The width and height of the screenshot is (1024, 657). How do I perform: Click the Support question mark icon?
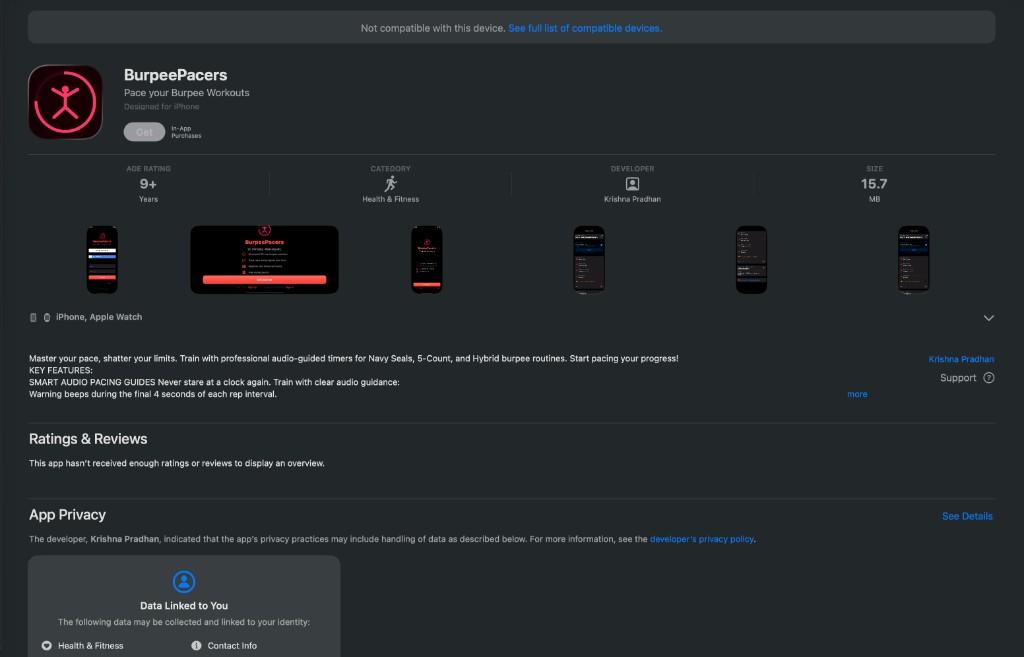pos(989,377)
